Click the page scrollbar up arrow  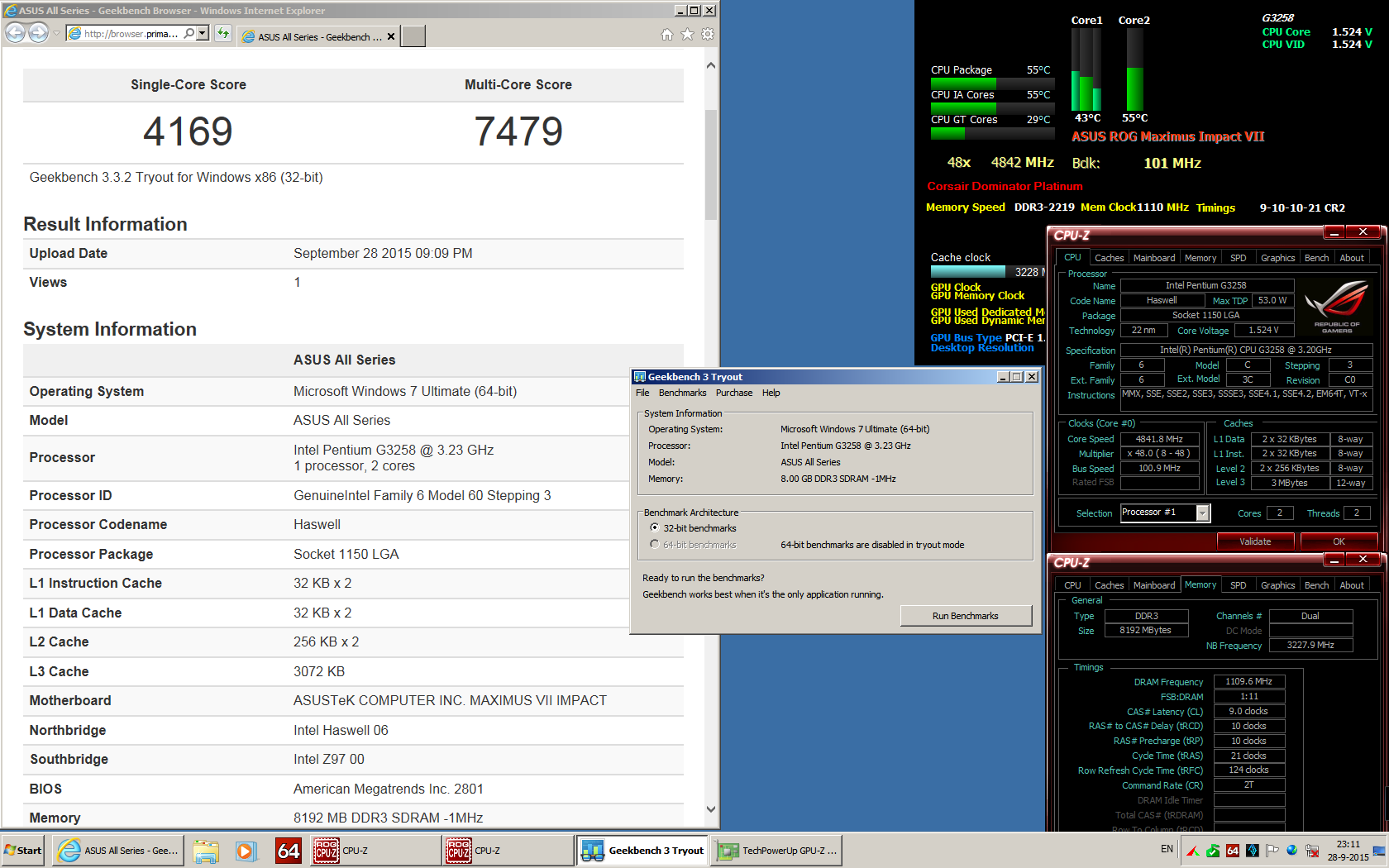point(711,65)
